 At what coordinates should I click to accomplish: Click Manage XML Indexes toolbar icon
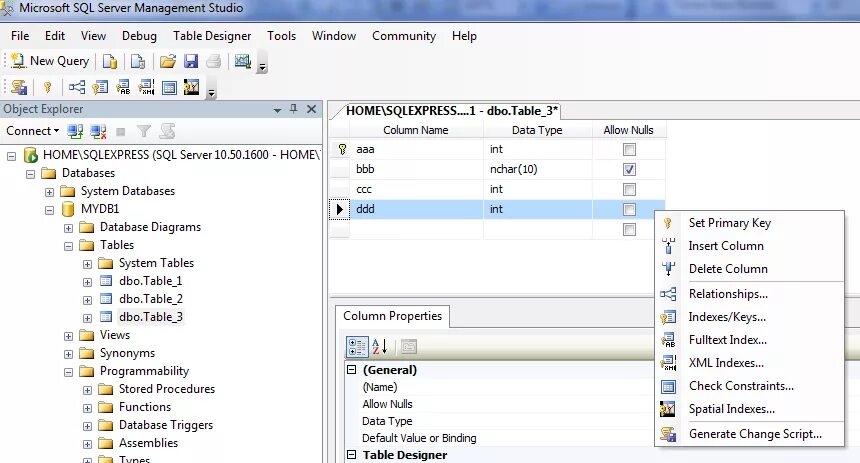coord(146,87)
